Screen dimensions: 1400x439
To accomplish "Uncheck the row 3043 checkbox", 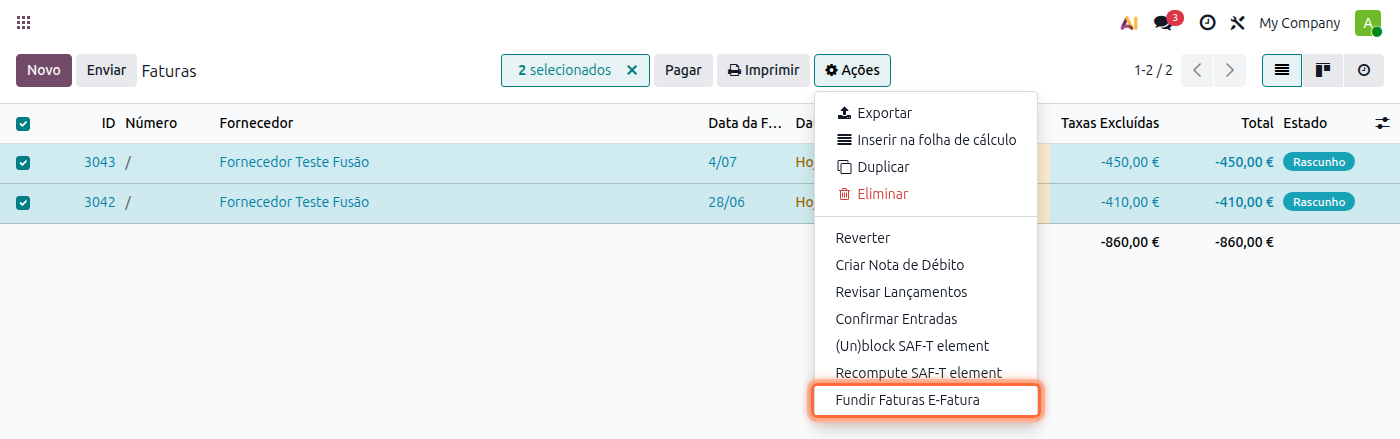I will point(23,163).
